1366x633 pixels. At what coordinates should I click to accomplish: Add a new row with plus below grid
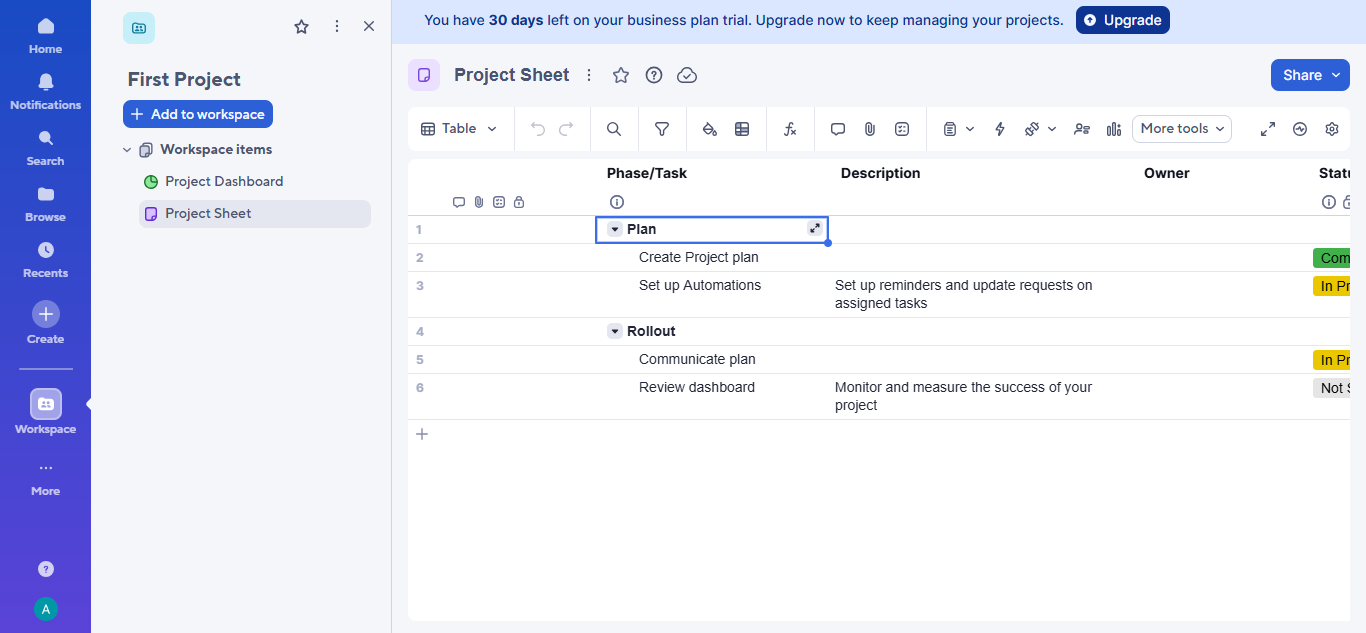(422, 434)
